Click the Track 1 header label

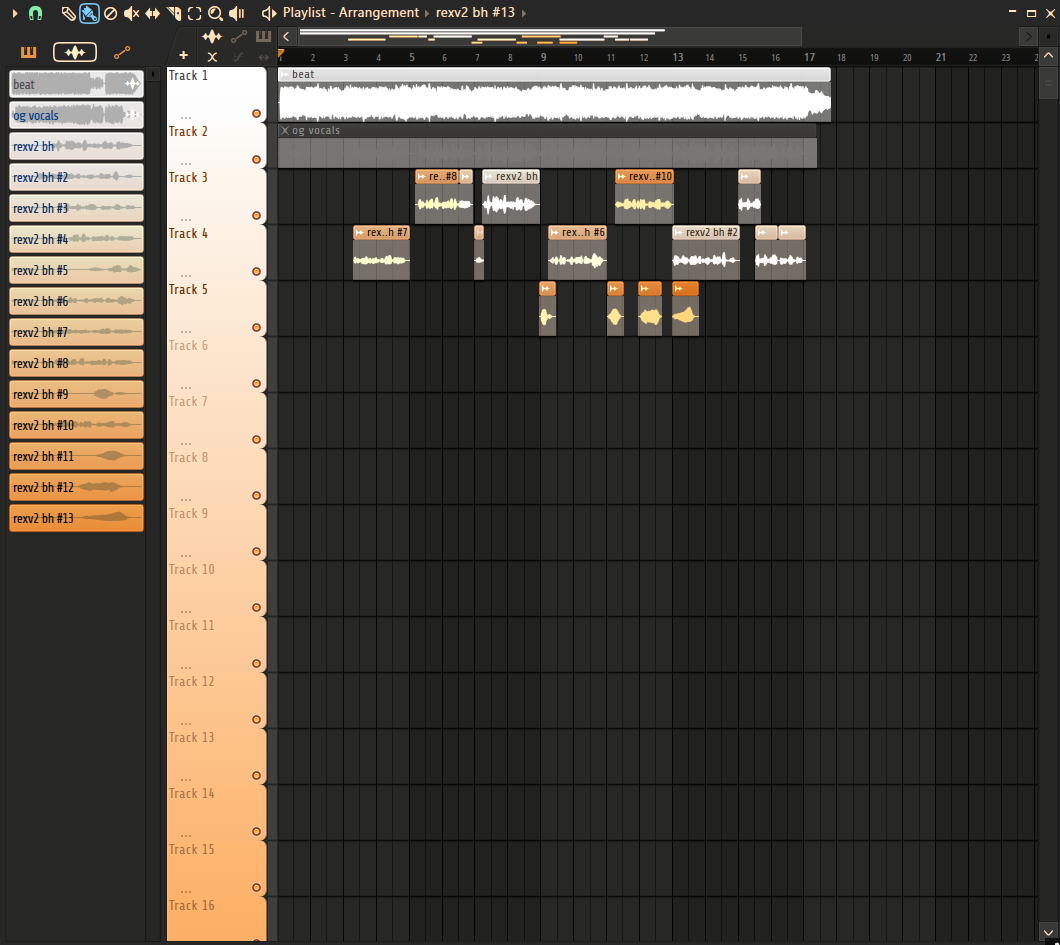tap(188, 76)
